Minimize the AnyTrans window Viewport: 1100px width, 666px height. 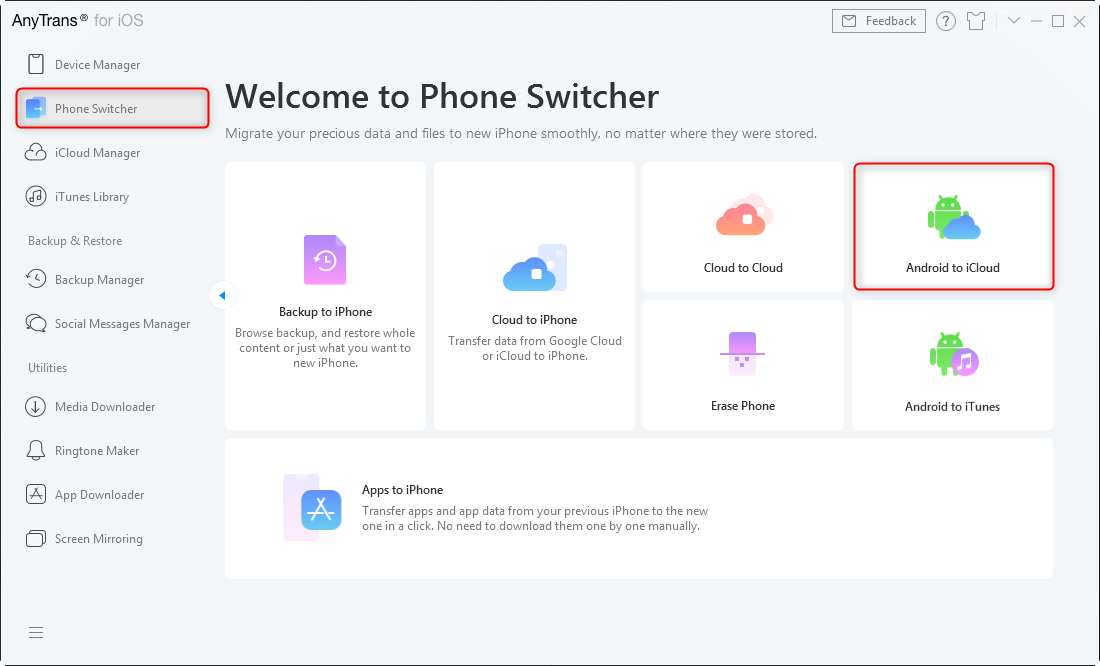point(1036,21)
